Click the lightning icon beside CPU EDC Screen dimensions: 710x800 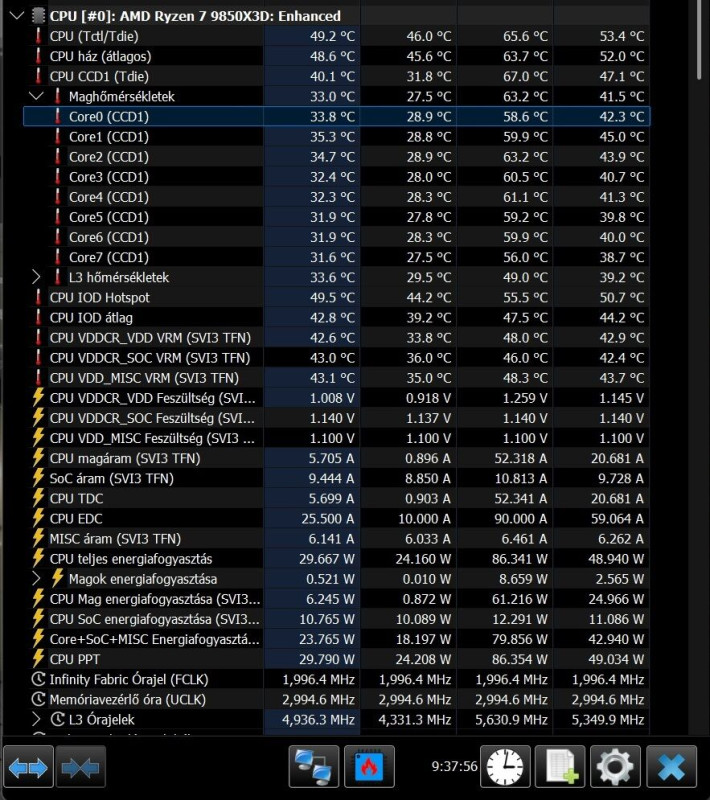(x=38, y=518)
